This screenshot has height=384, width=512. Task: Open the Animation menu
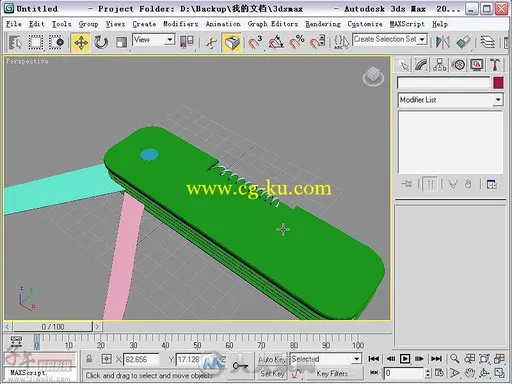(223, 24)
